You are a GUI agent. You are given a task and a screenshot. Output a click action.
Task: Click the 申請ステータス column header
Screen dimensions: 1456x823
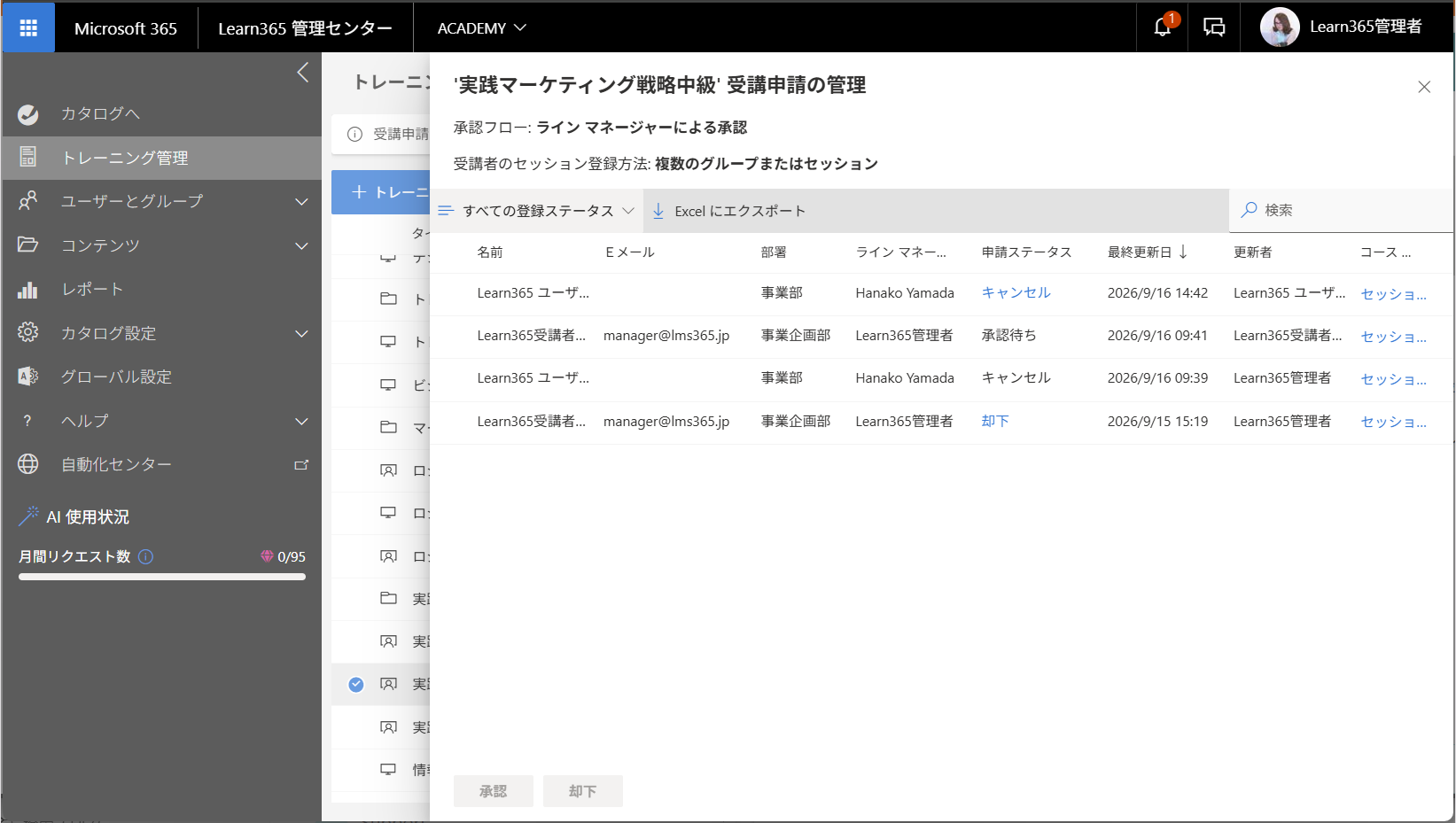(x=1026, y=252)
